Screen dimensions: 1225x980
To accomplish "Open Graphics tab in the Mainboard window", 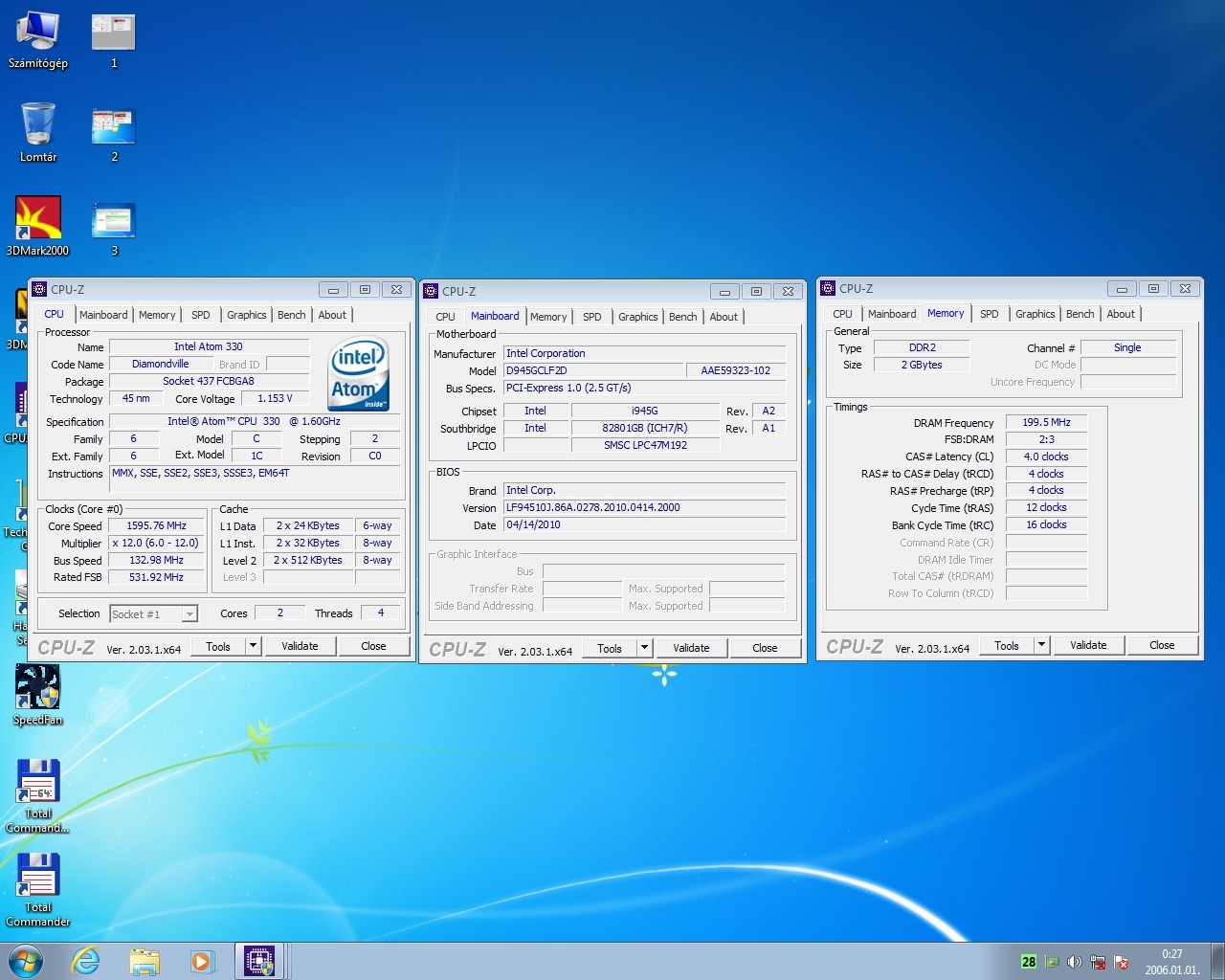I will [637, 317].
